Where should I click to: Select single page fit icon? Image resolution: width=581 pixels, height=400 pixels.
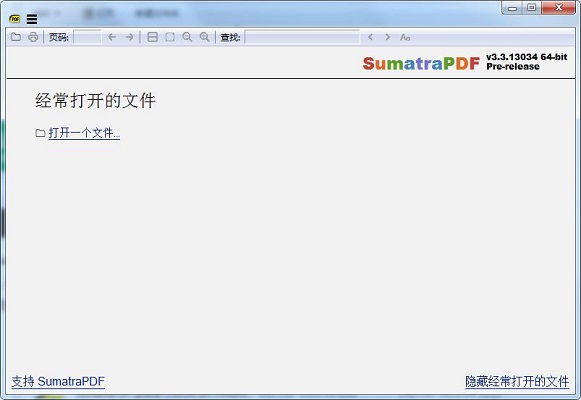(x=170, y=37)
